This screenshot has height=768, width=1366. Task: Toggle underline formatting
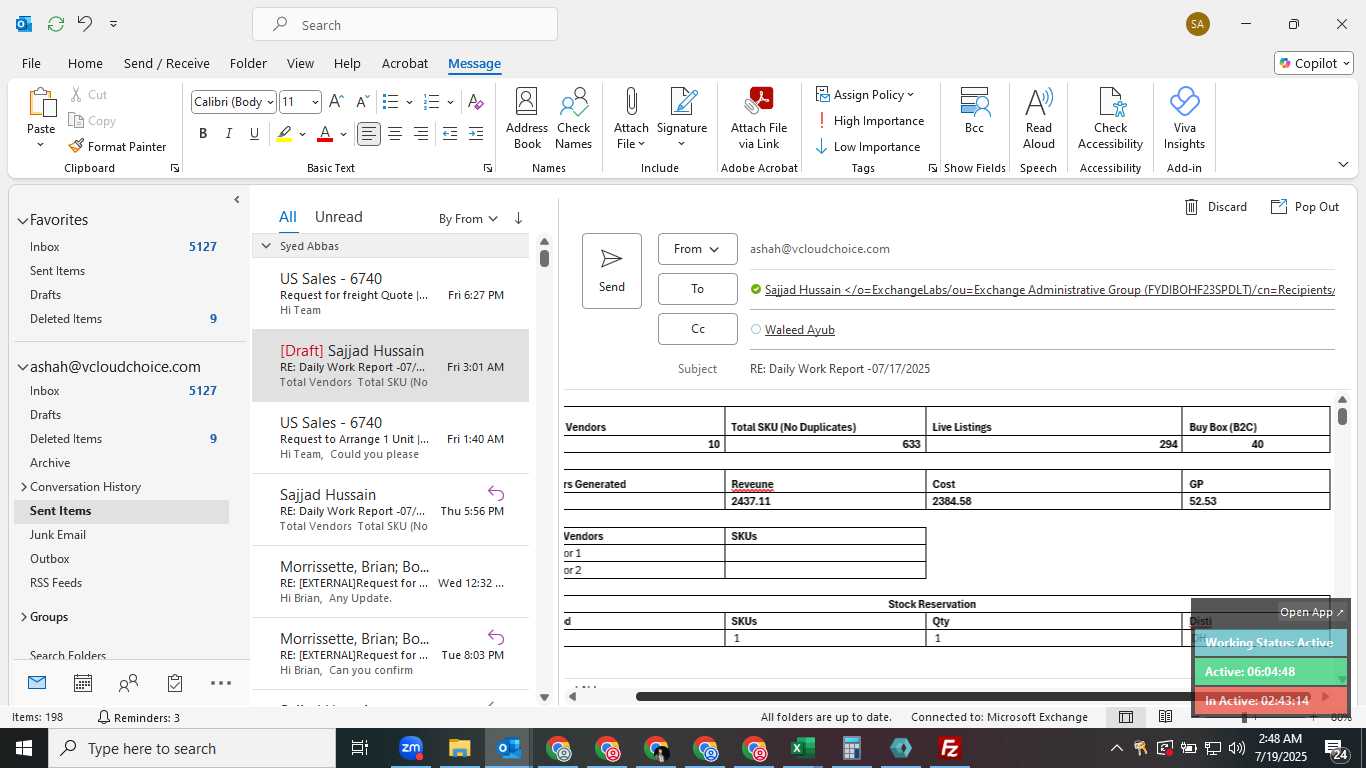(x=254, y=133)
